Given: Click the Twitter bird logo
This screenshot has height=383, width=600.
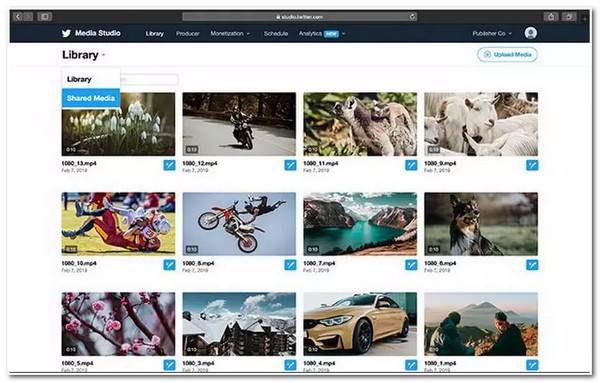Looking at the screenshot, I should 66,33.
